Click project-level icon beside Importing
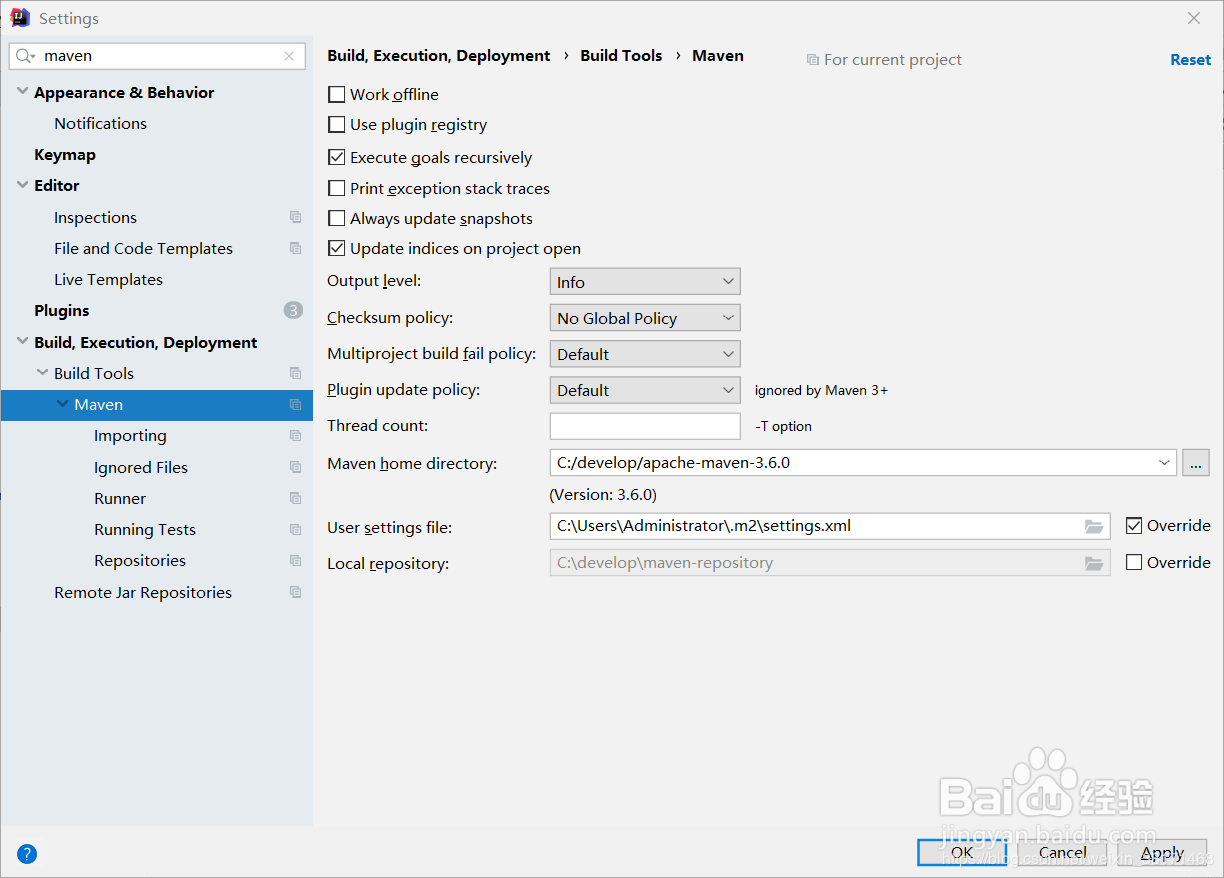The image size is (1224, 878). click(295, 436)
